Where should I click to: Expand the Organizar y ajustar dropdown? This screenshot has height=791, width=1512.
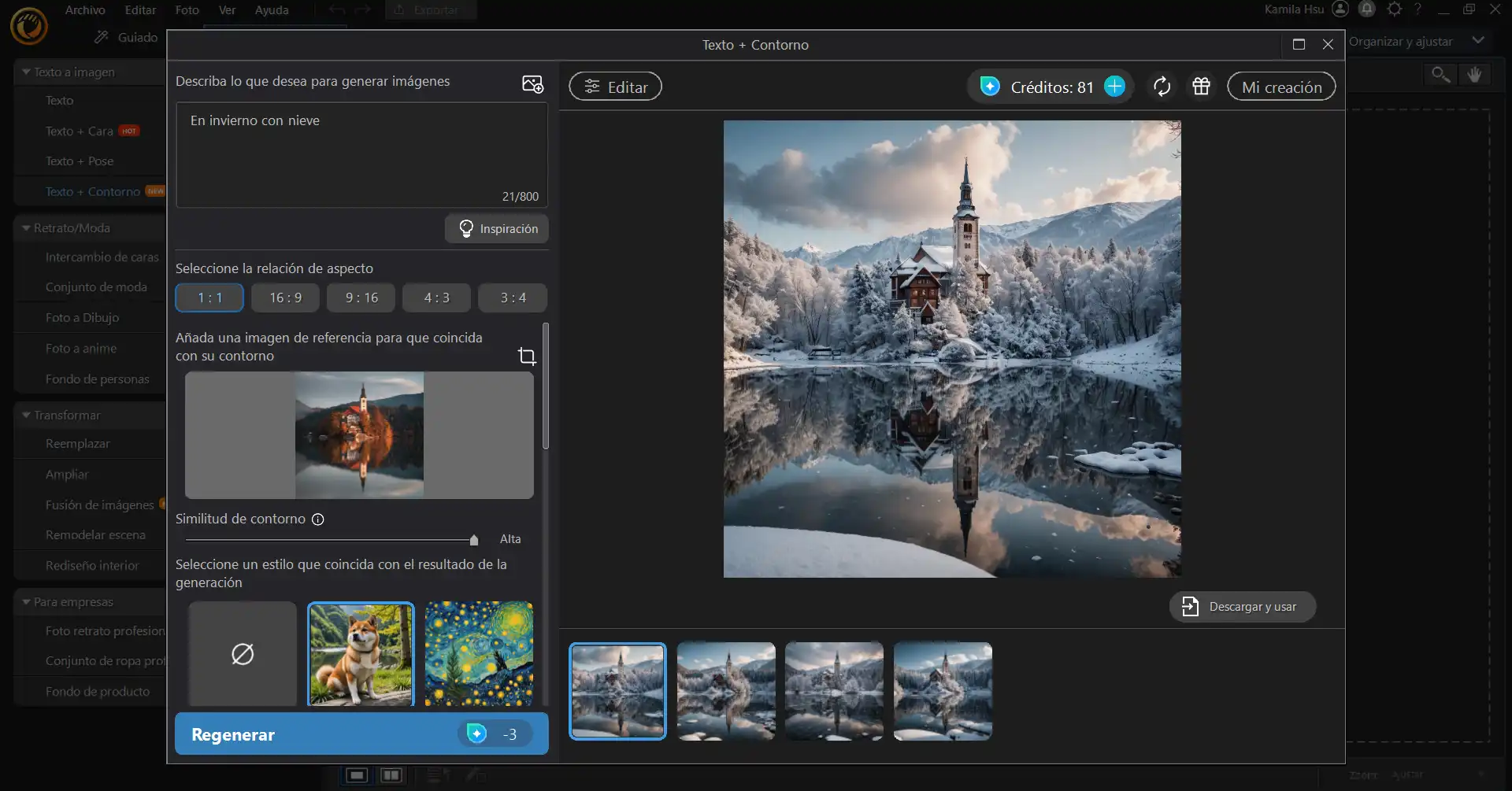pos(1477,41)
